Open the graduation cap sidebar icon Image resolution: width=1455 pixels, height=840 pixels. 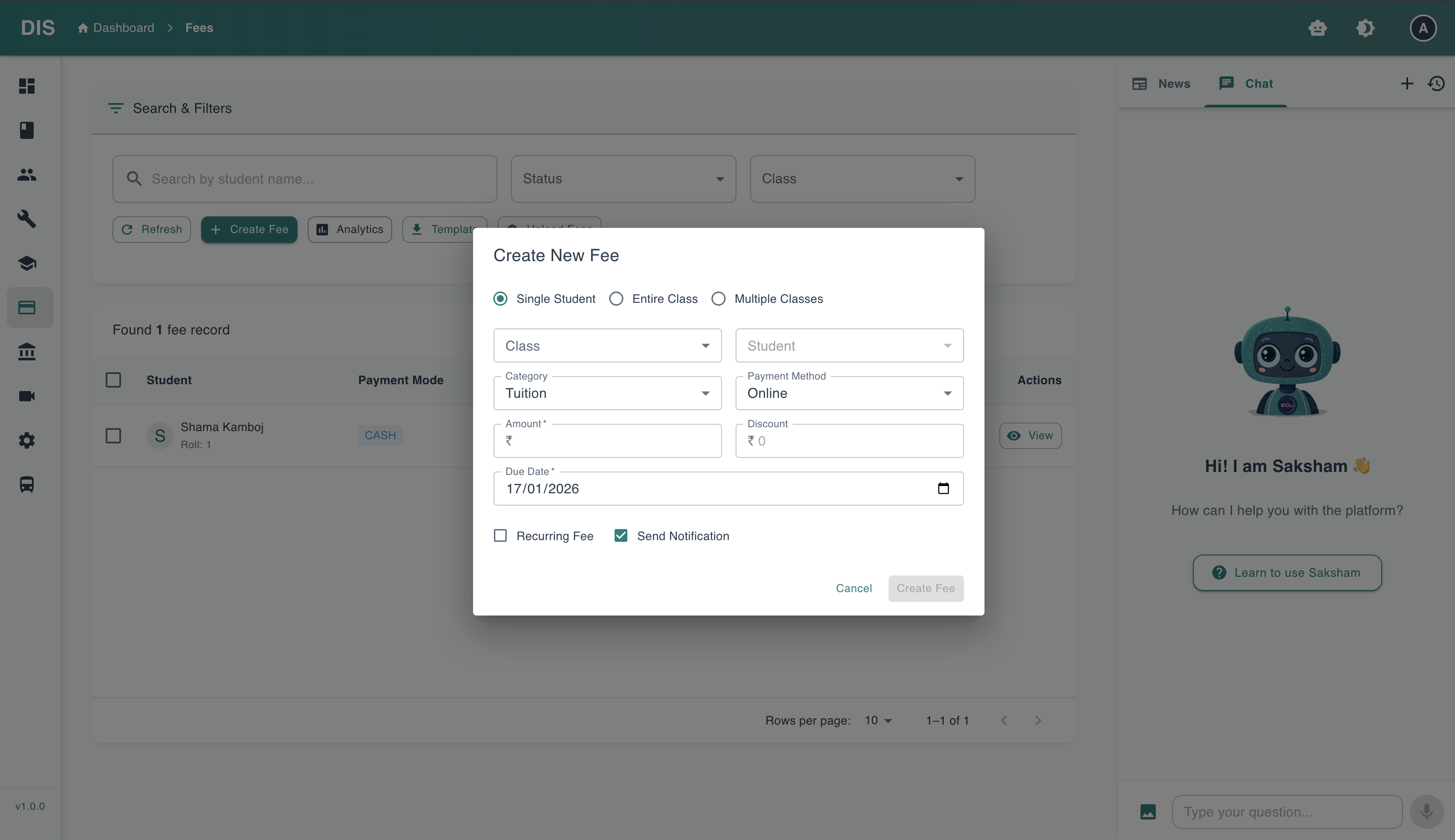(x=26, y=263)
